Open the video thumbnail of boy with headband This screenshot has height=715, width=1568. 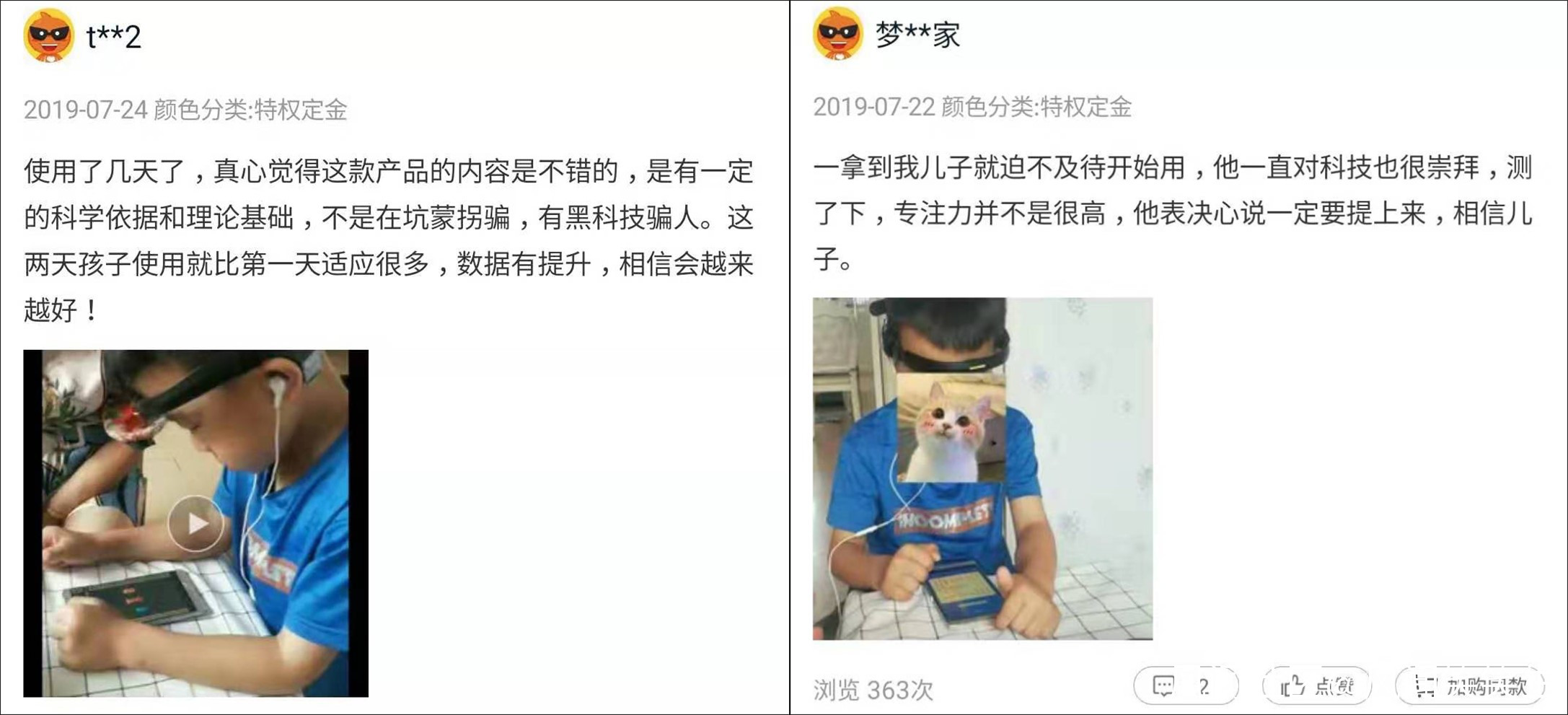coord(195,523)
